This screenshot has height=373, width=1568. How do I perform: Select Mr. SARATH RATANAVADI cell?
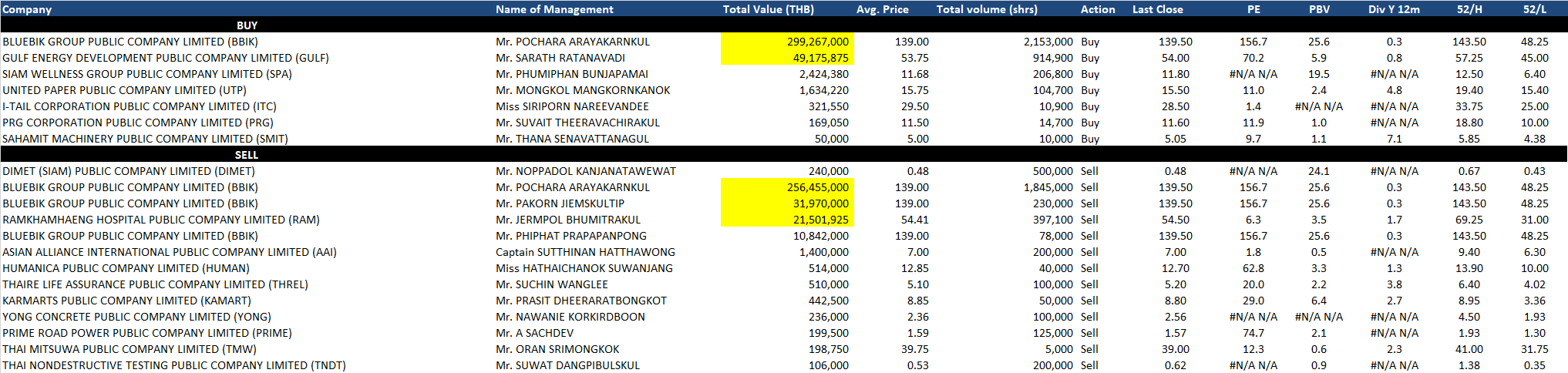(560, 58)
